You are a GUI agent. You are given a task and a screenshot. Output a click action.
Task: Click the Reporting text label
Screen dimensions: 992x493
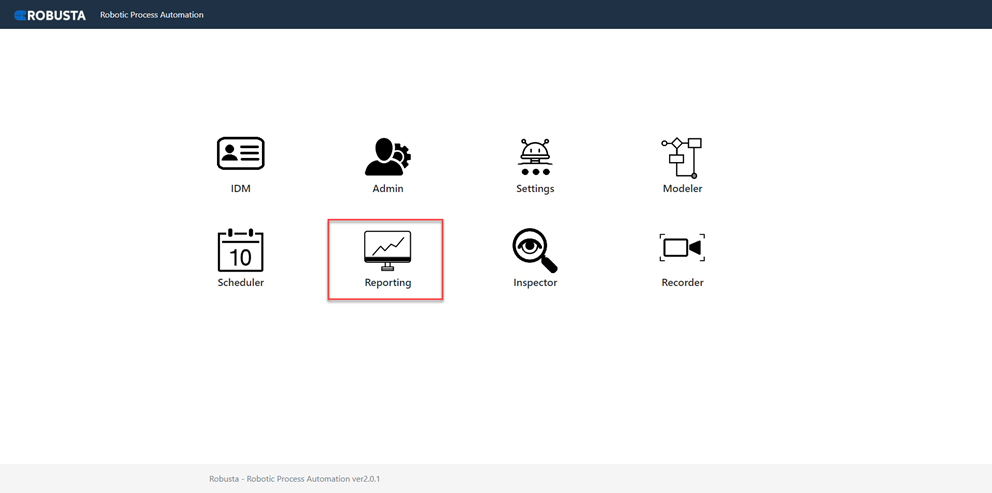[x=388, y=283]
